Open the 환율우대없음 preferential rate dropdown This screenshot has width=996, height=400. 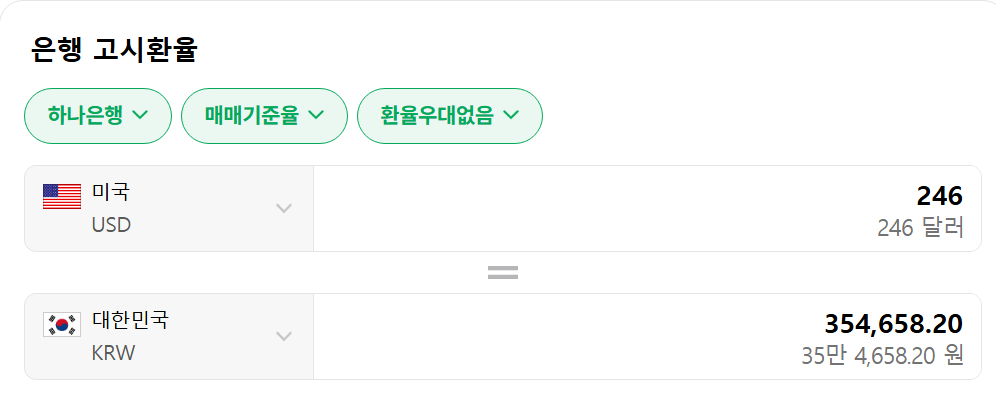click(x=449, y=116)
